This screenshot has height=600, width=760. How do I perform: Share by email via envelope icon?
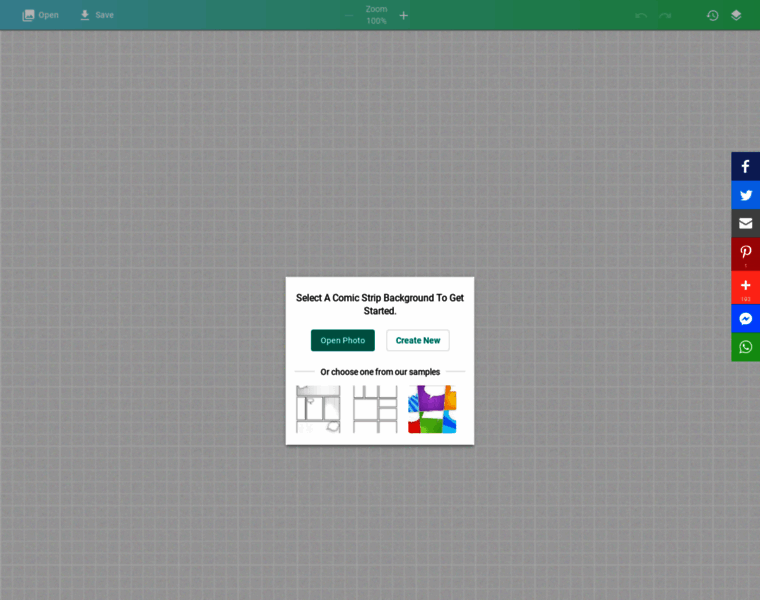[745, 223]
